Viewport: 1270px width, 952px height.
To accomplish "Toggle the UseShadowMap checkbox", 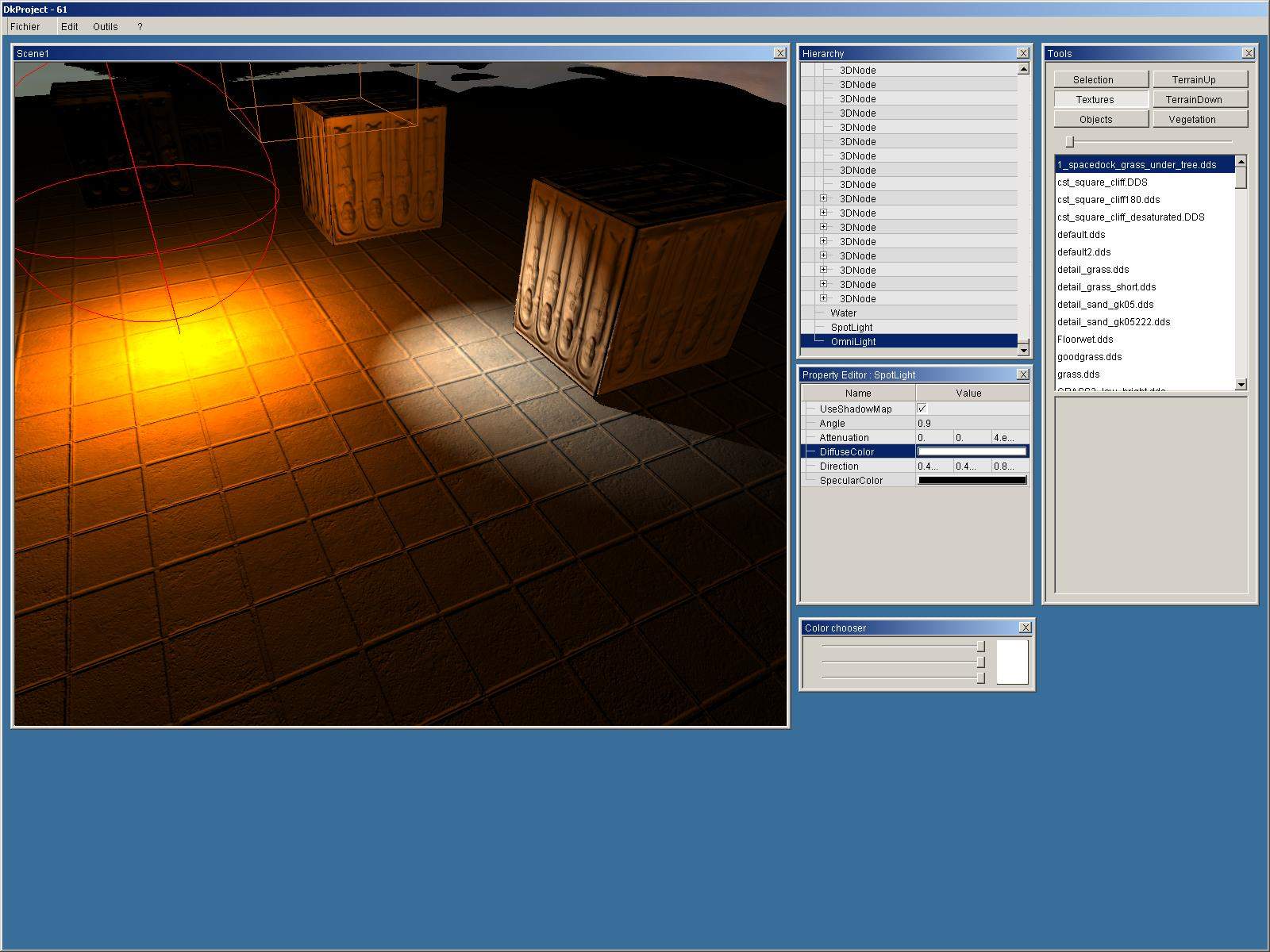I will 922,409.
